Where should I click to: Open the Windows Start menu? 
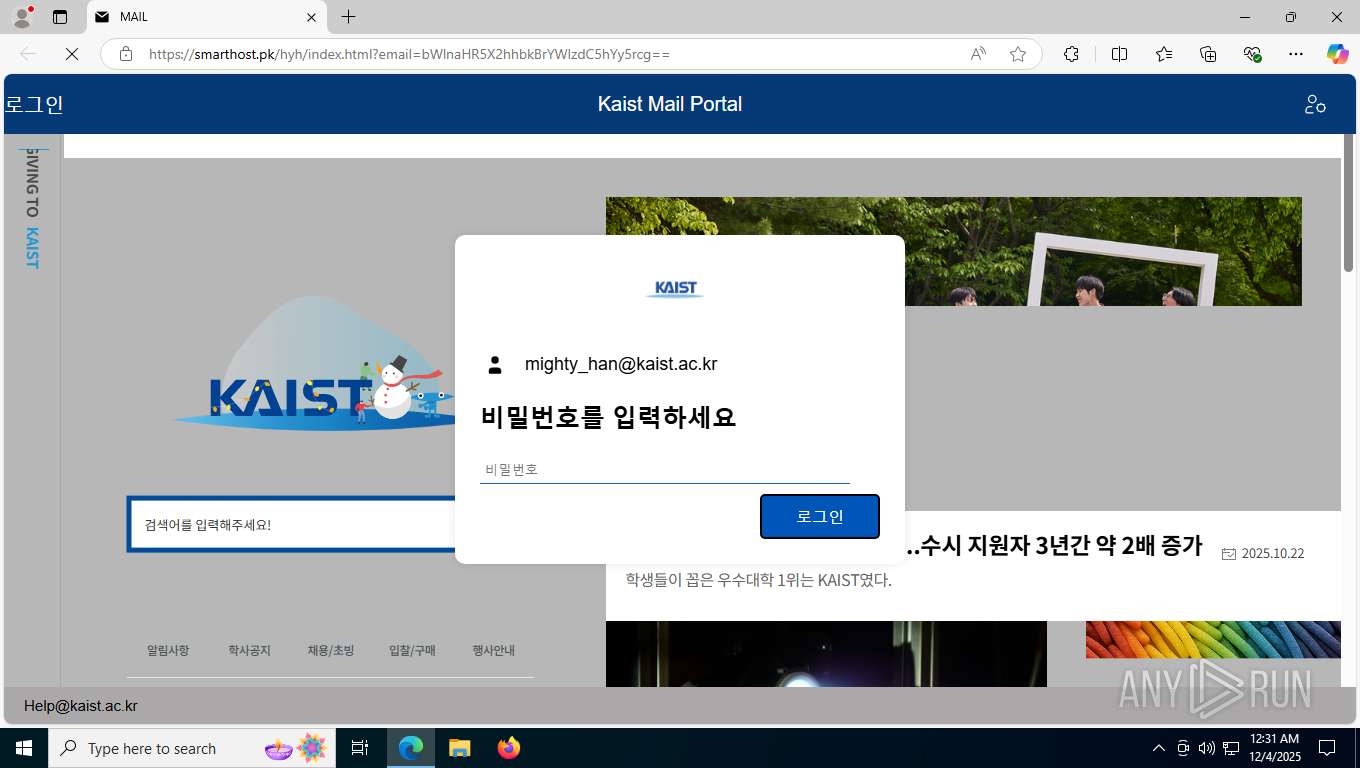click(24, 748)
